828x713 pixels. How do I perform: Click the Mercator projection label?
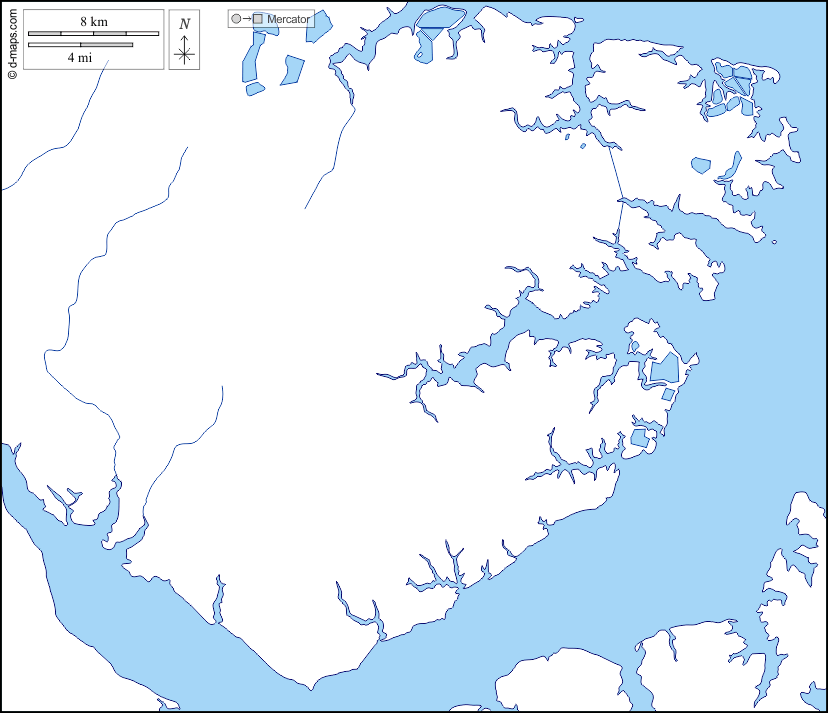point(289,19)
